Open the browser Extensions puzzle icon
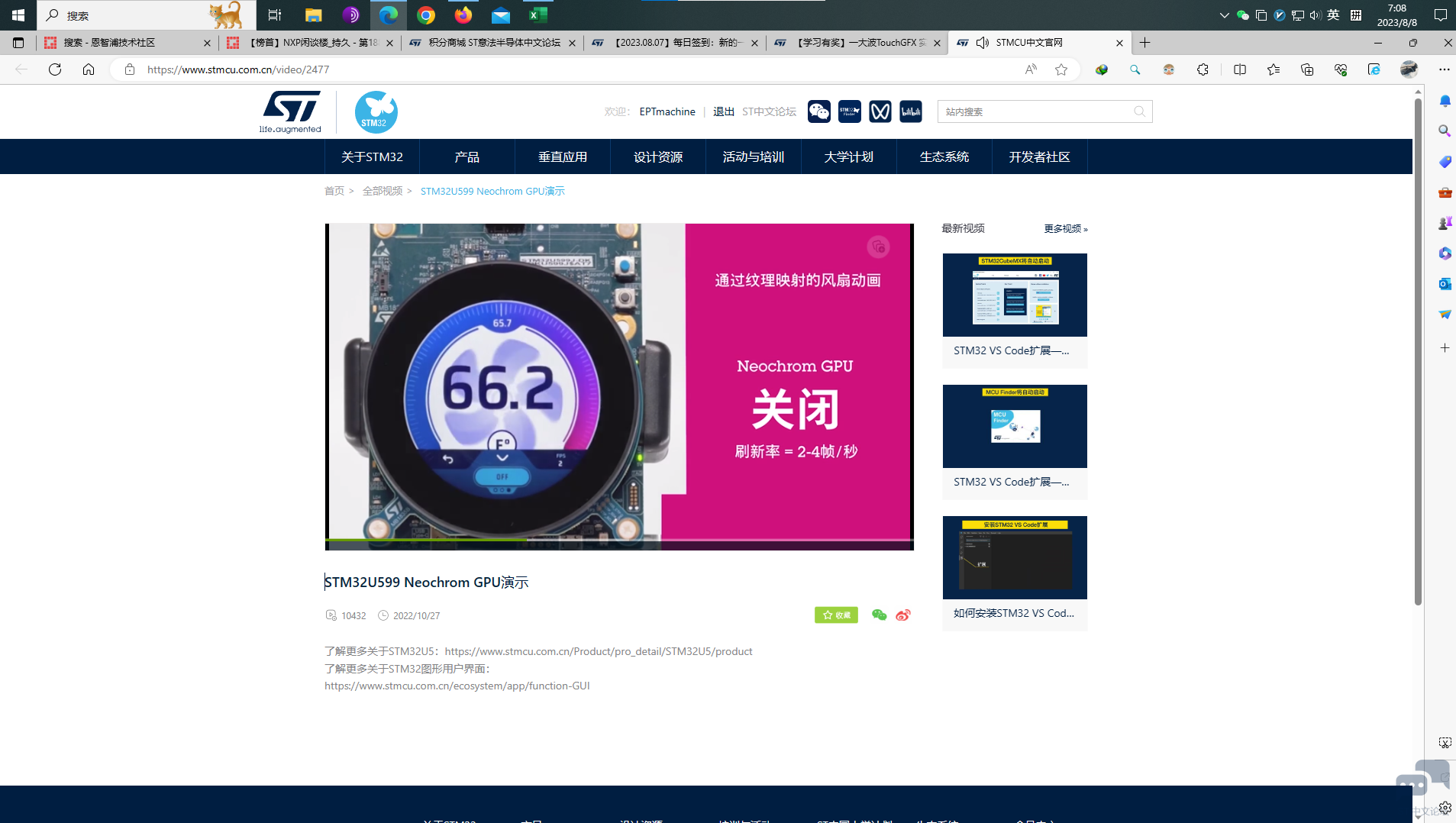 [x=1203, y=69]
